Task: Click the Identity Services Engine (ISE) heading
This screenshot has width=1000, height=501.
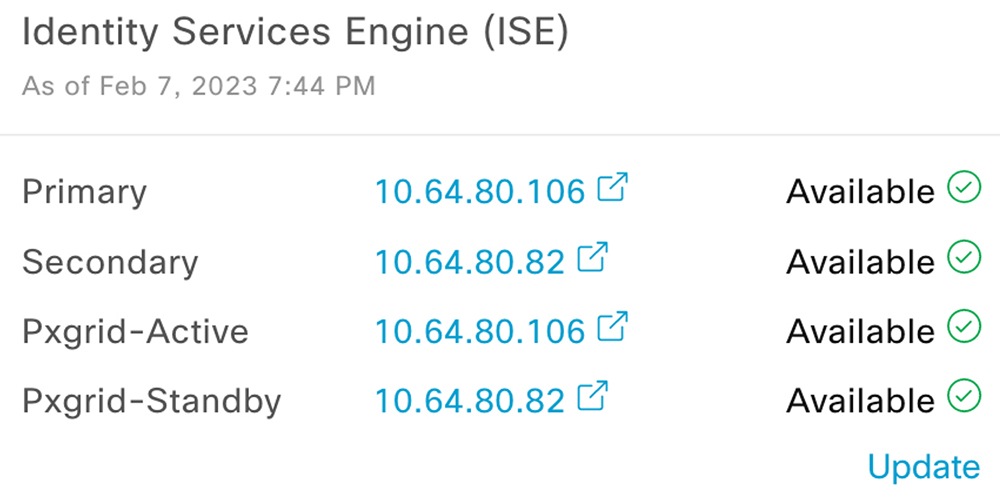Action: coord(295,32)
